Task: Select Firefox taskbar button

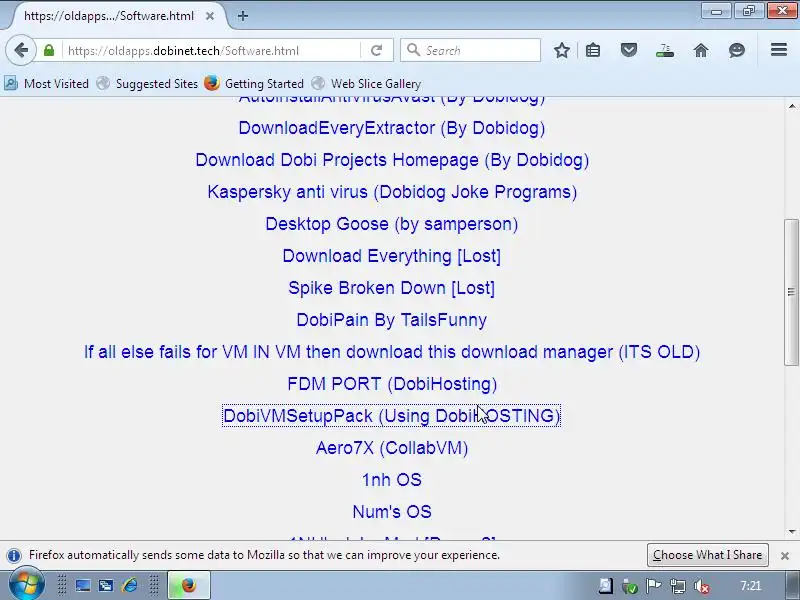Action: [189, 585]
